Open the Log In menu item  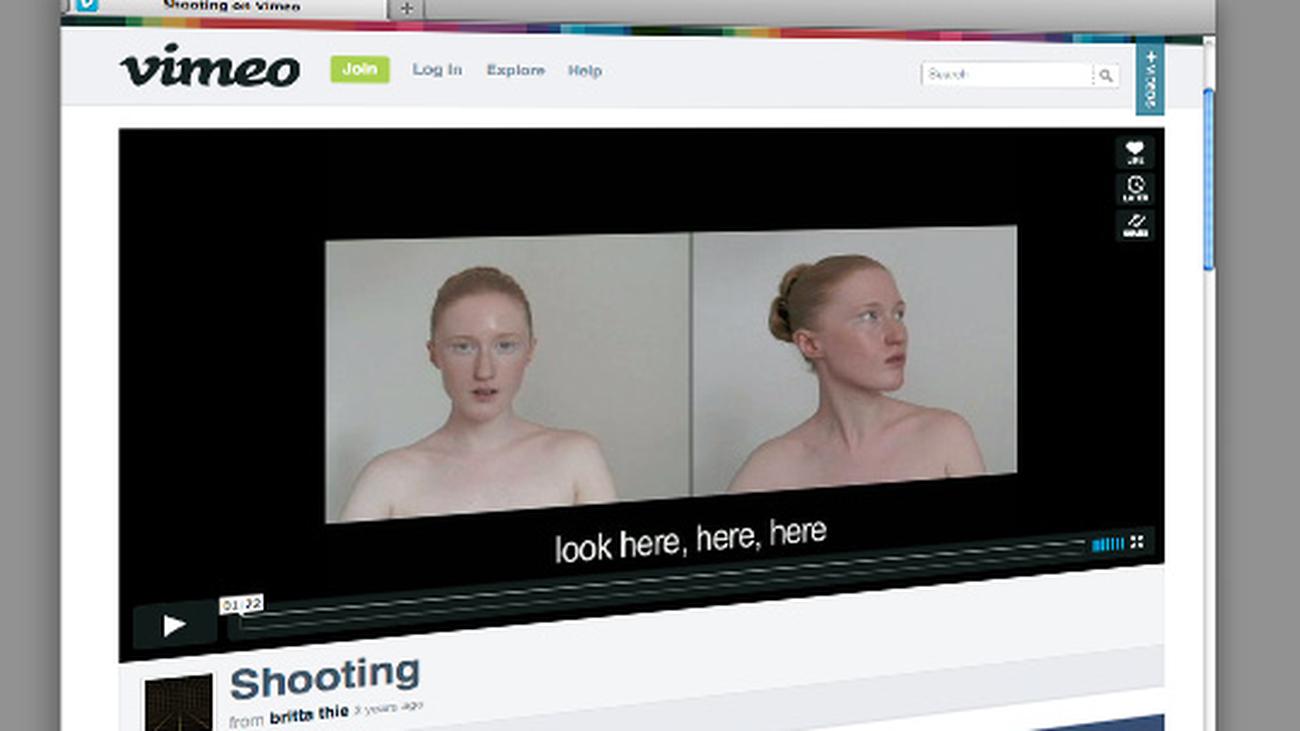(437, 70)
